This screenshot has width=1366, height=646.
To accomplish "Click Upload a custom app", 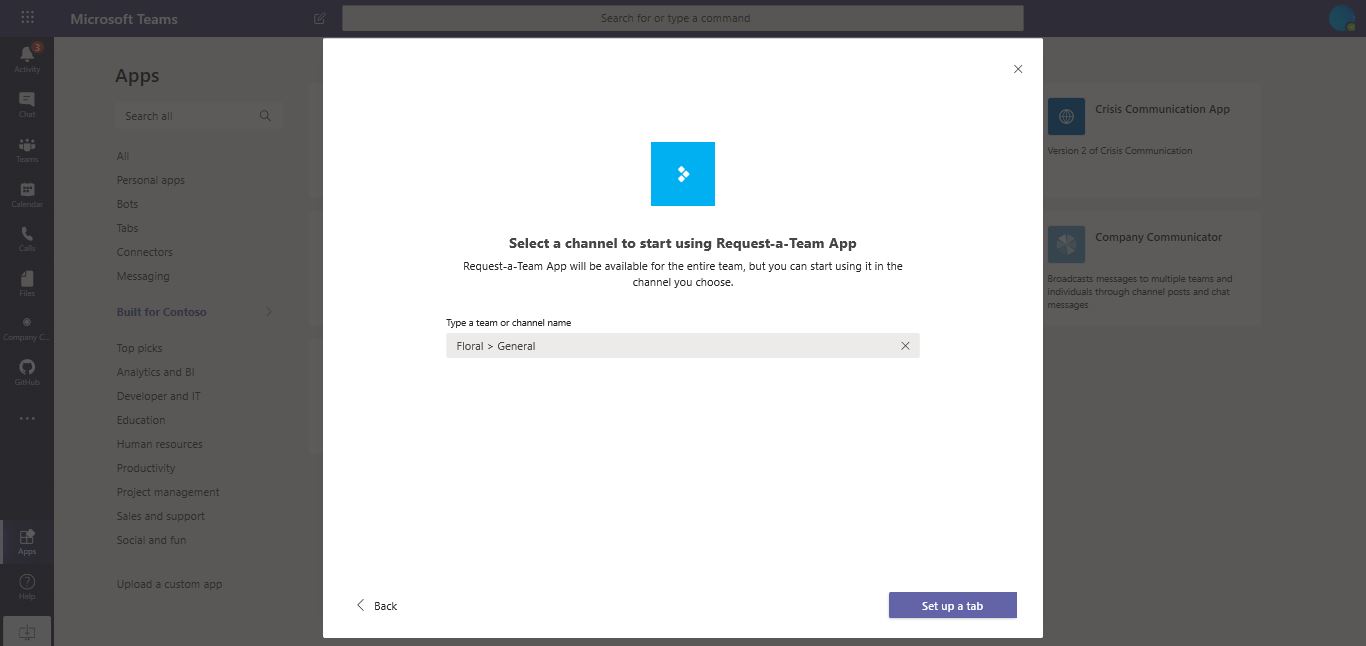I will tap(170, 584).
